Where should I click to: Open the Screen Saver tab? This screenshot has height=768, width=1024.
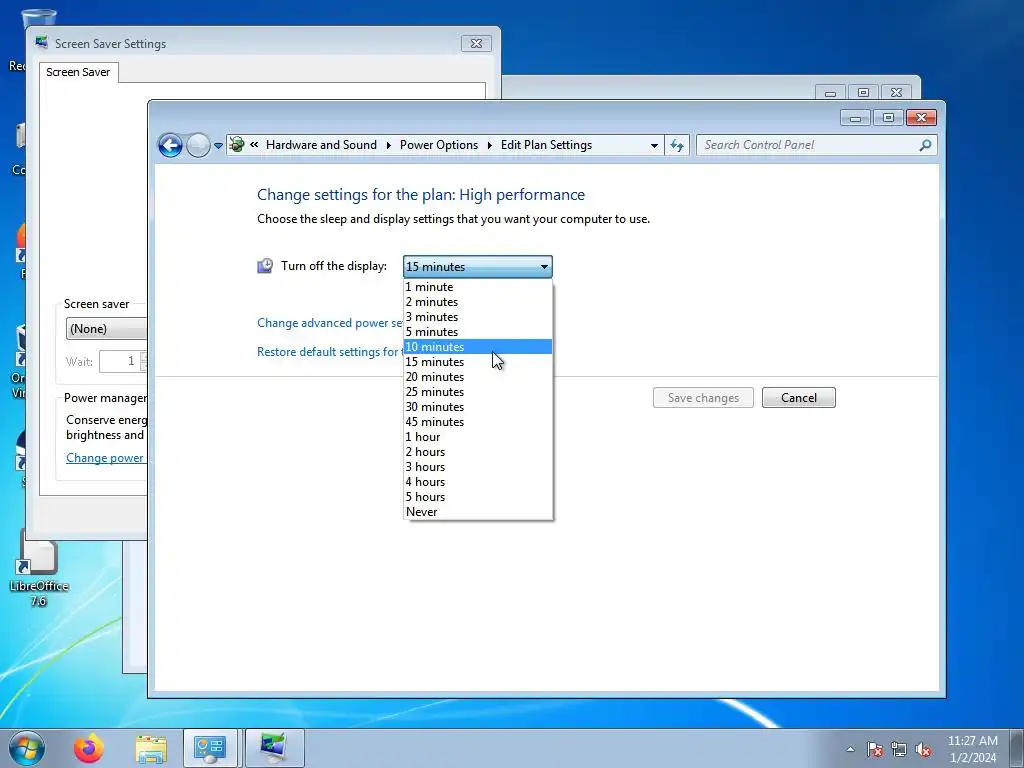(x=78, y=72)
